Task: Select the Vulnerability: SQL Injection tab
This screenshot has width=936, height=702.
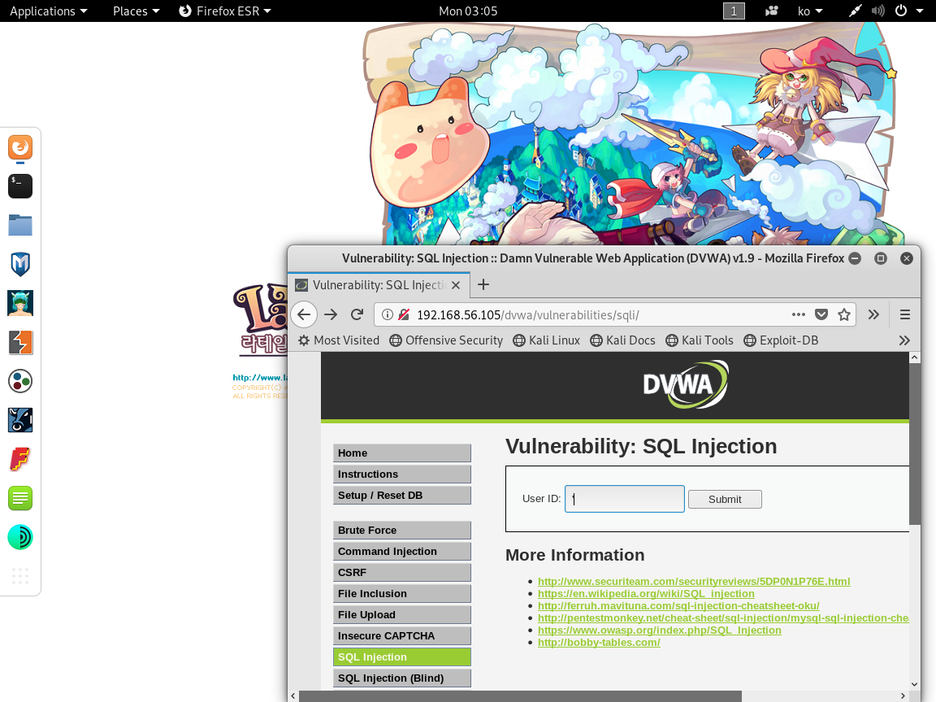Action: click(x=378, y=285)
